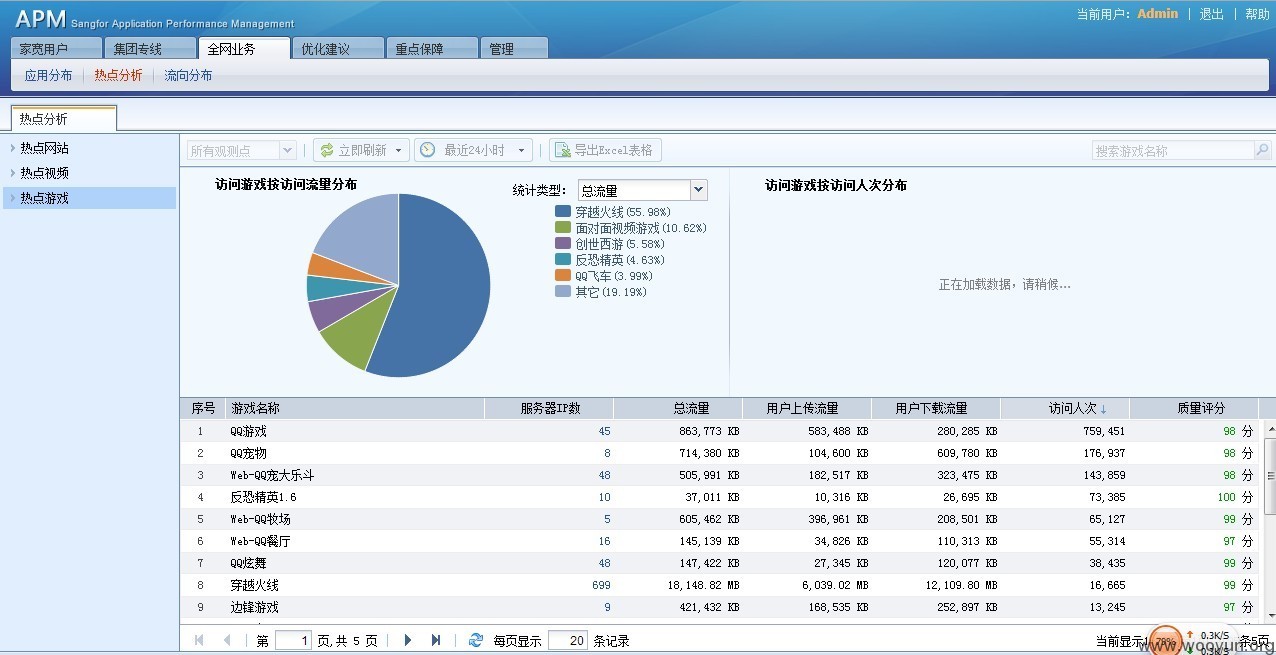Image resolution: width=1276 pixels, height=655 pixels.
Task: Click the pagination refresh icon
Action: 476,640
